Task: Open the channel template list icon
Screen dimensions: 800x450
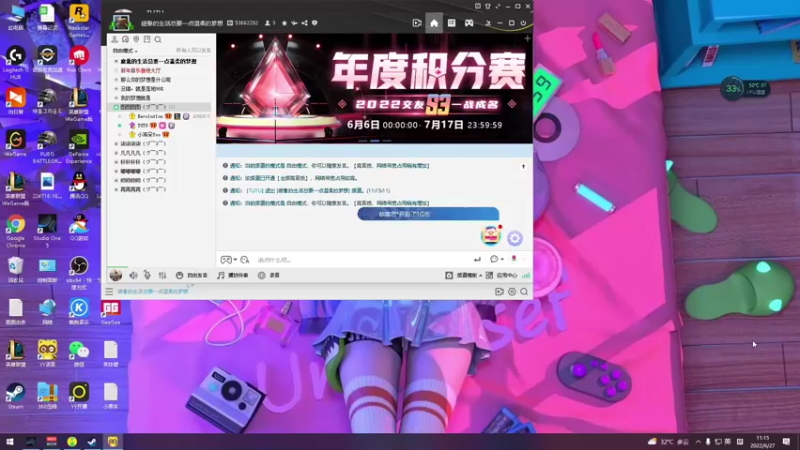Action: click(x=452, y=23)
